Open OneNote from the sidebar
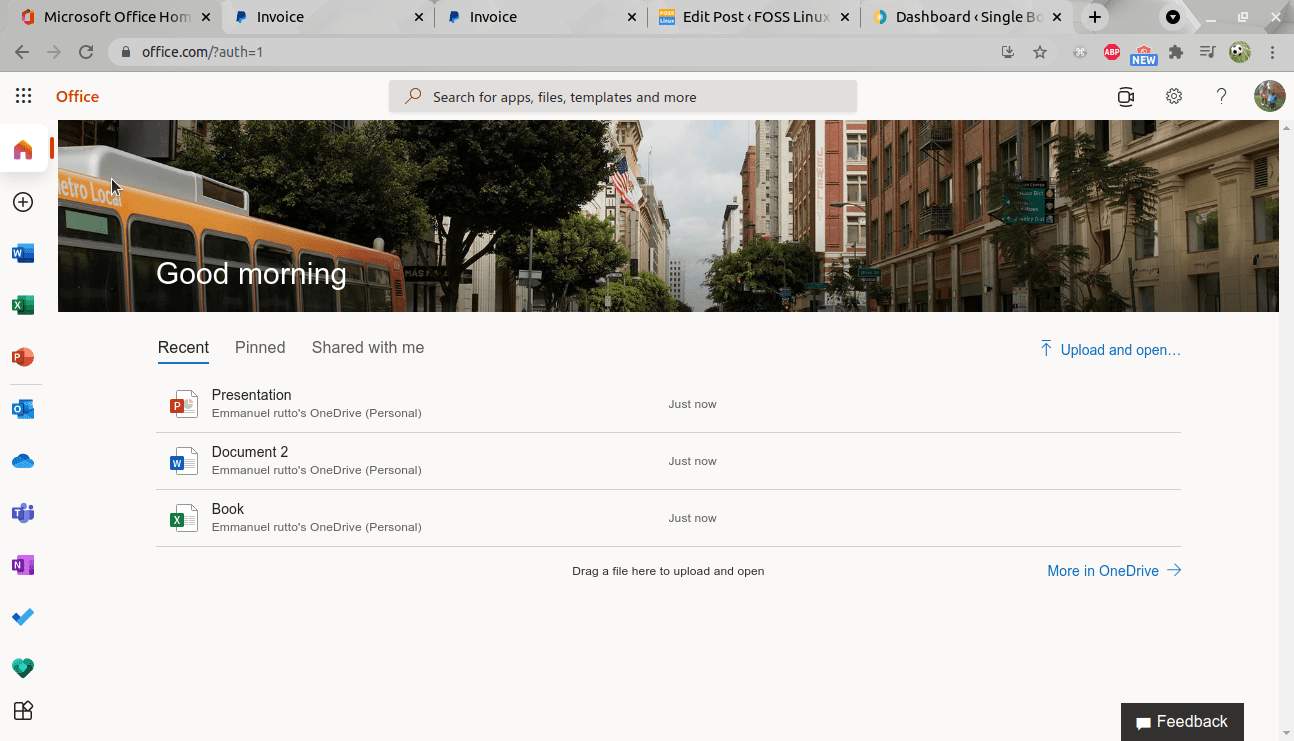This screenshot has width=1294, height=741. pos(23,565)
